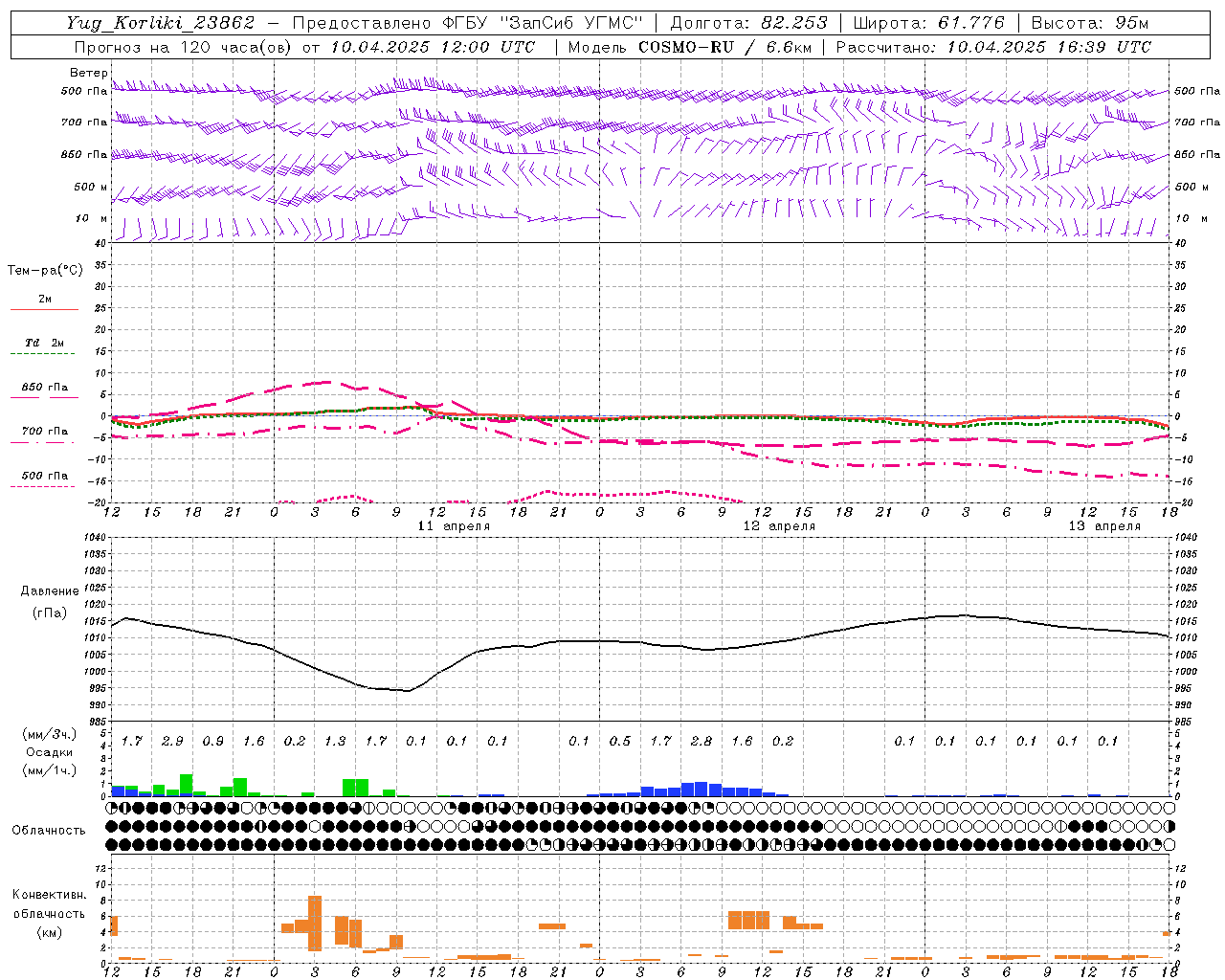This screenshot has width=1225, height=980.
Task: Click the 2.9 three-hour precipitation value
Action: pos(172,742)
